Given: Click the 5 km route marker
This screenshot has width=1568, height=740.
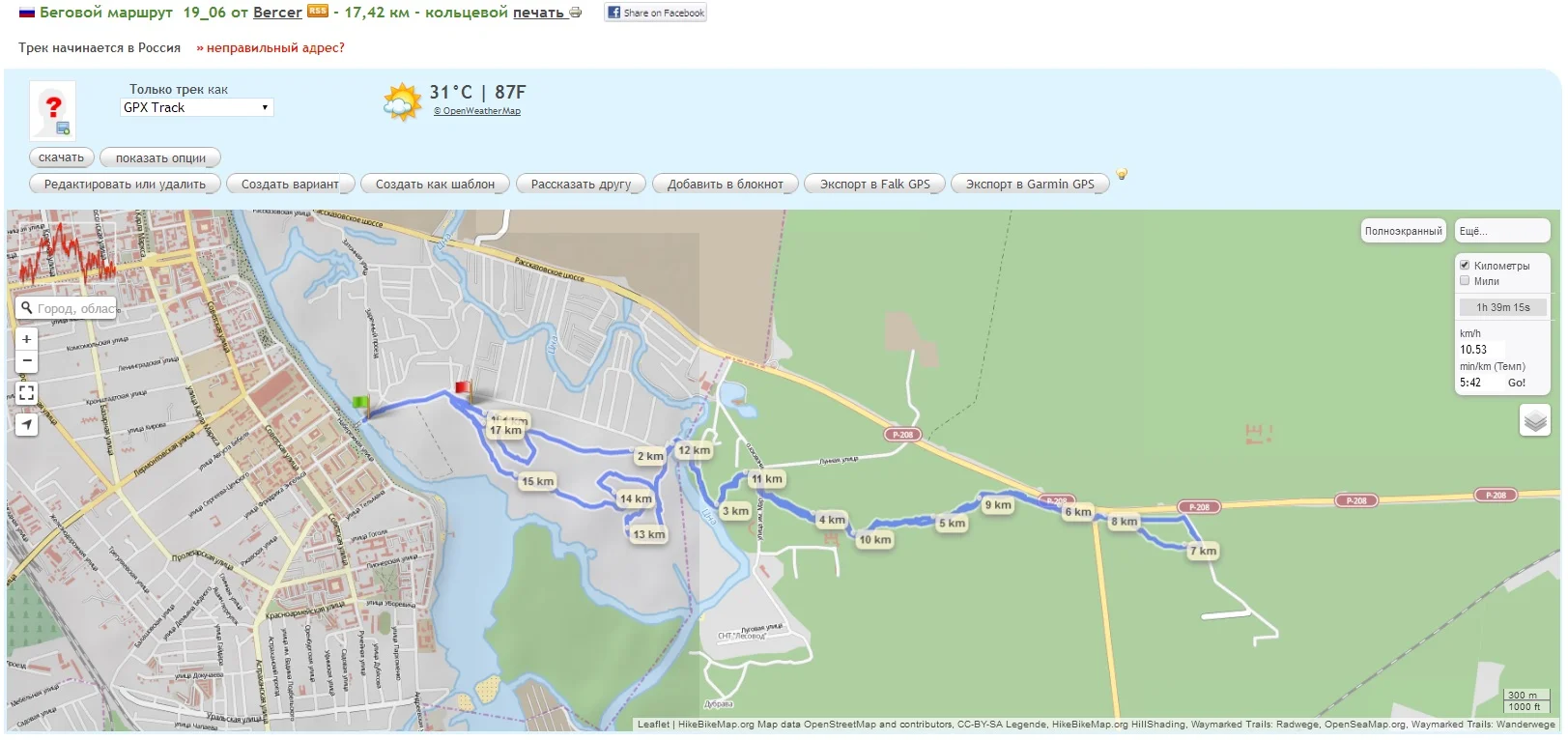Looking at the screenshot, I should pos(952,524).
